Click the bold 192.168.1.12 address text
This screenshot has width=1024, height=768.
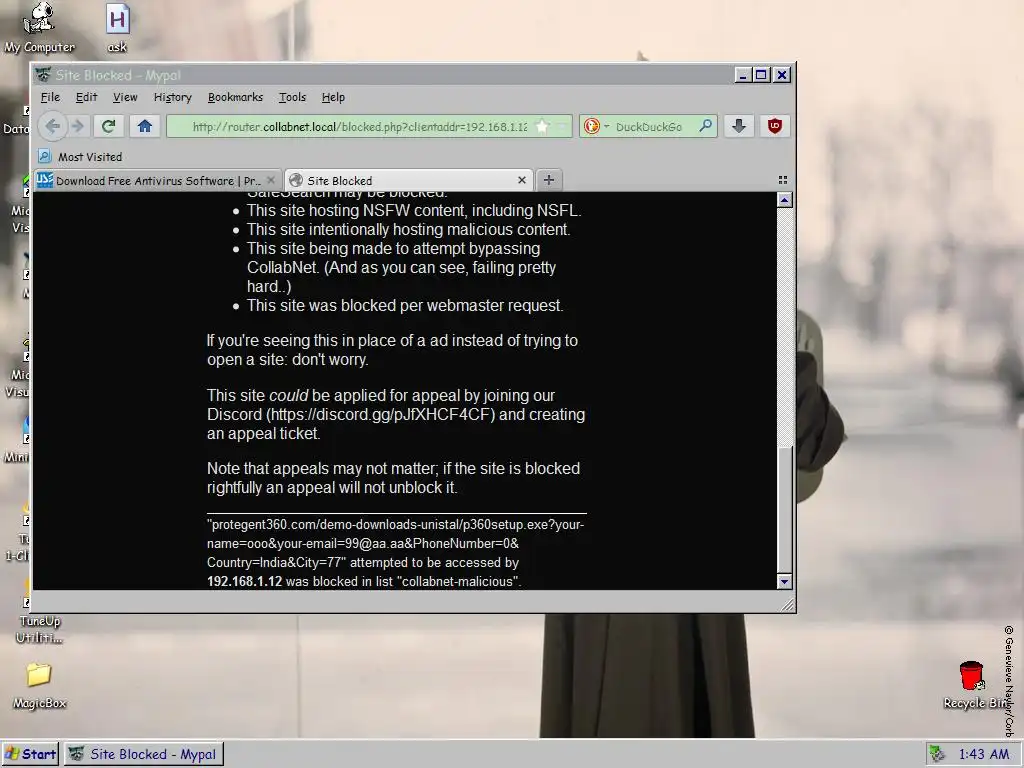click(244, 581)
